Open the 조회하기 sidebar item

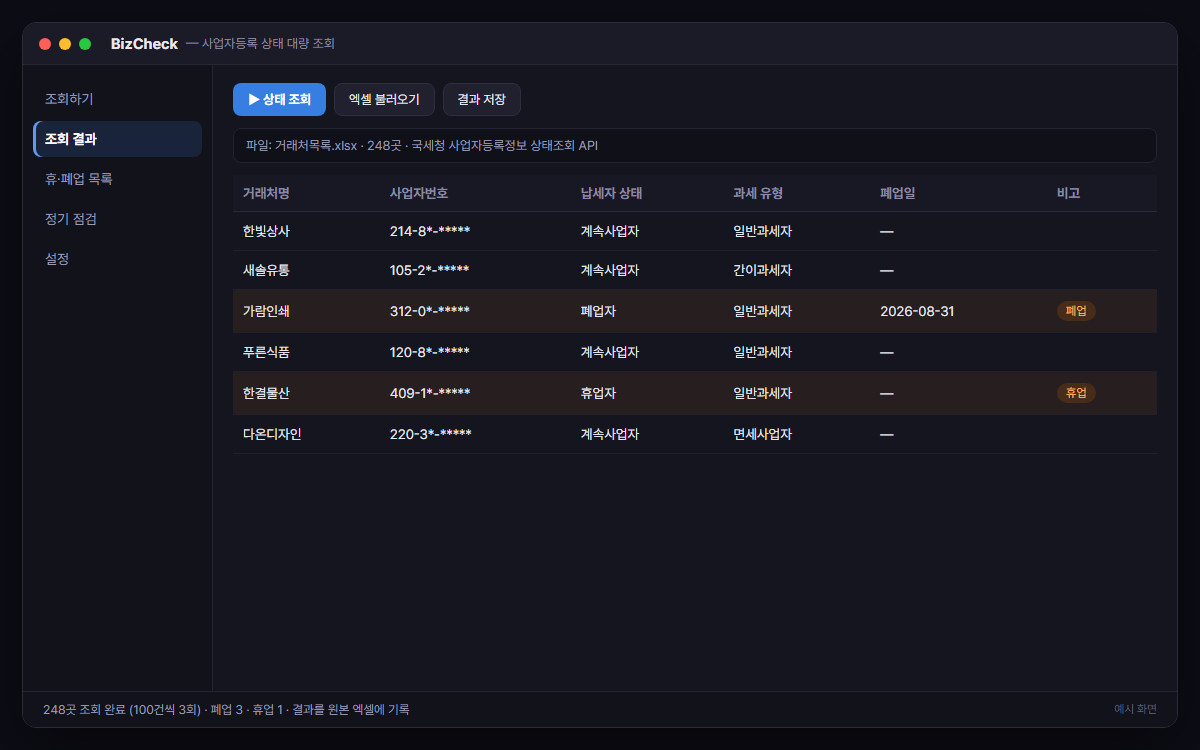(118, 100)
